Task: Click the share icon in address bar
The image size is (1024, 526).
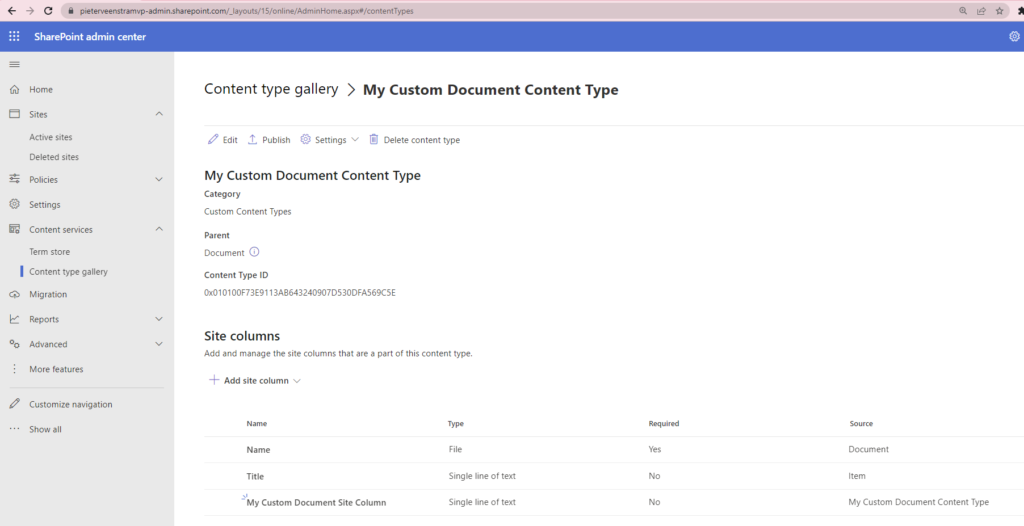Action: 982,10
